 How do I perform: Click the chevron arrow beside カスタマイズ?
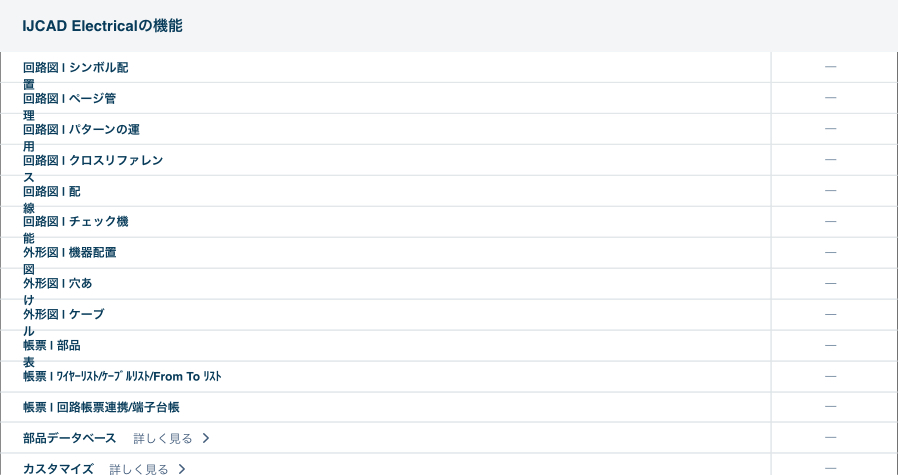click(182, 468)
